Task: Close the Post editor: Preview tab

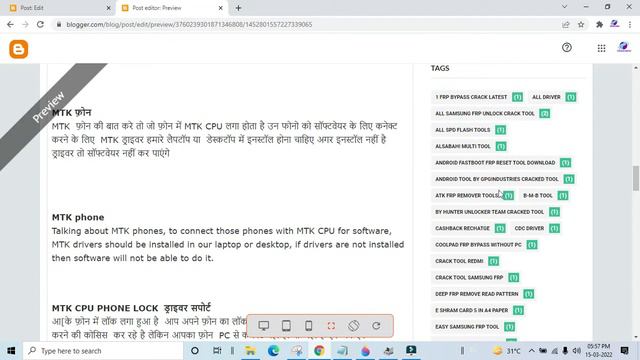Action: 220,8
